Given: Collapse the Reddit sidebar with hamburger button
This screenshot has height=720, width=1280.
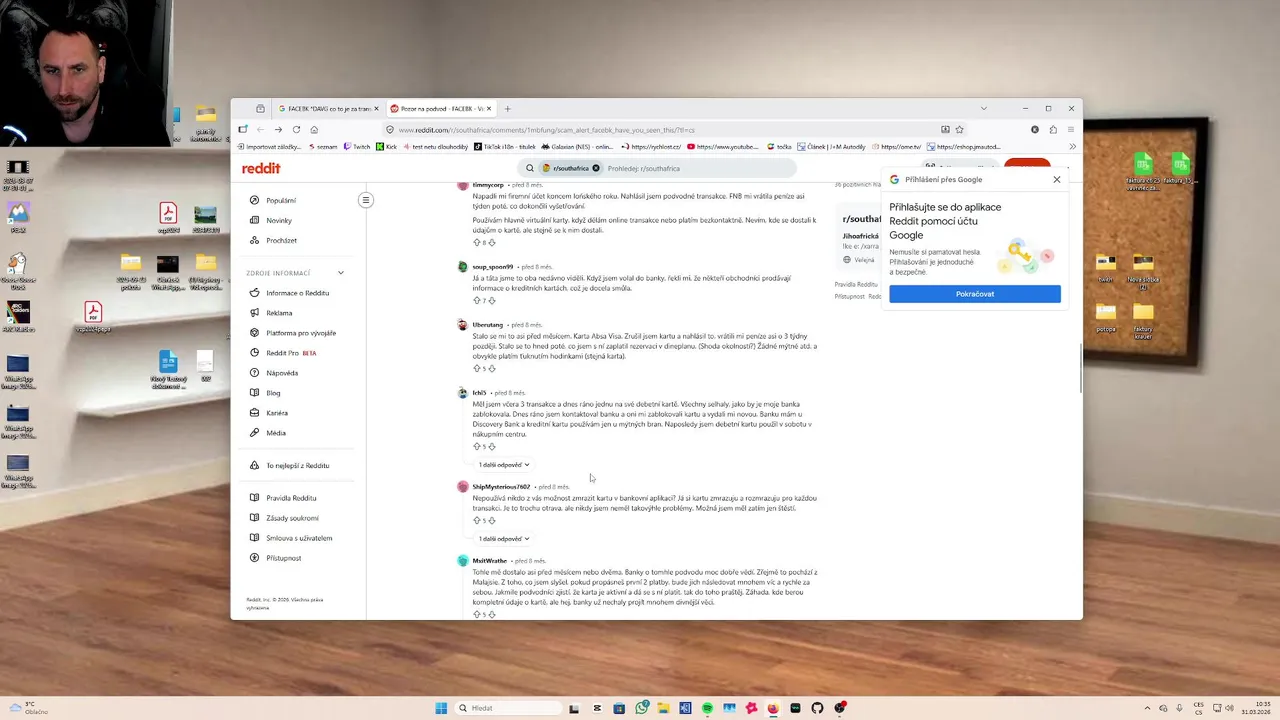Looking at the screenshot, I should [366, 200].
